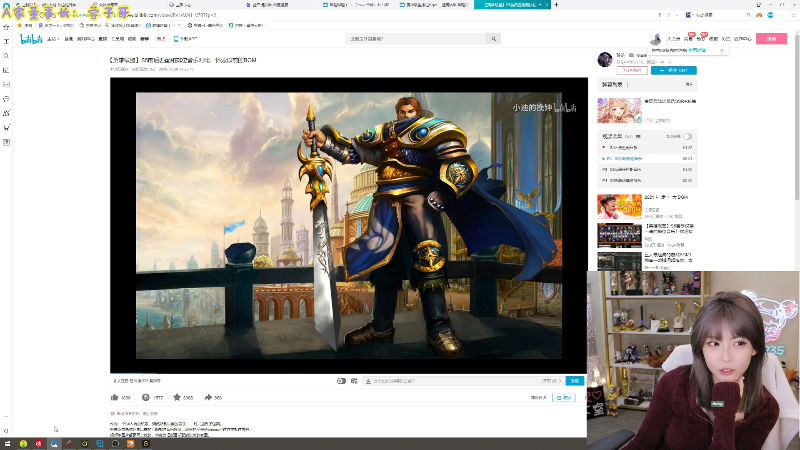The width and height of the screenshot is (800, 450).
Task: Open Windows Start button
Action: [x=7, y=444]
